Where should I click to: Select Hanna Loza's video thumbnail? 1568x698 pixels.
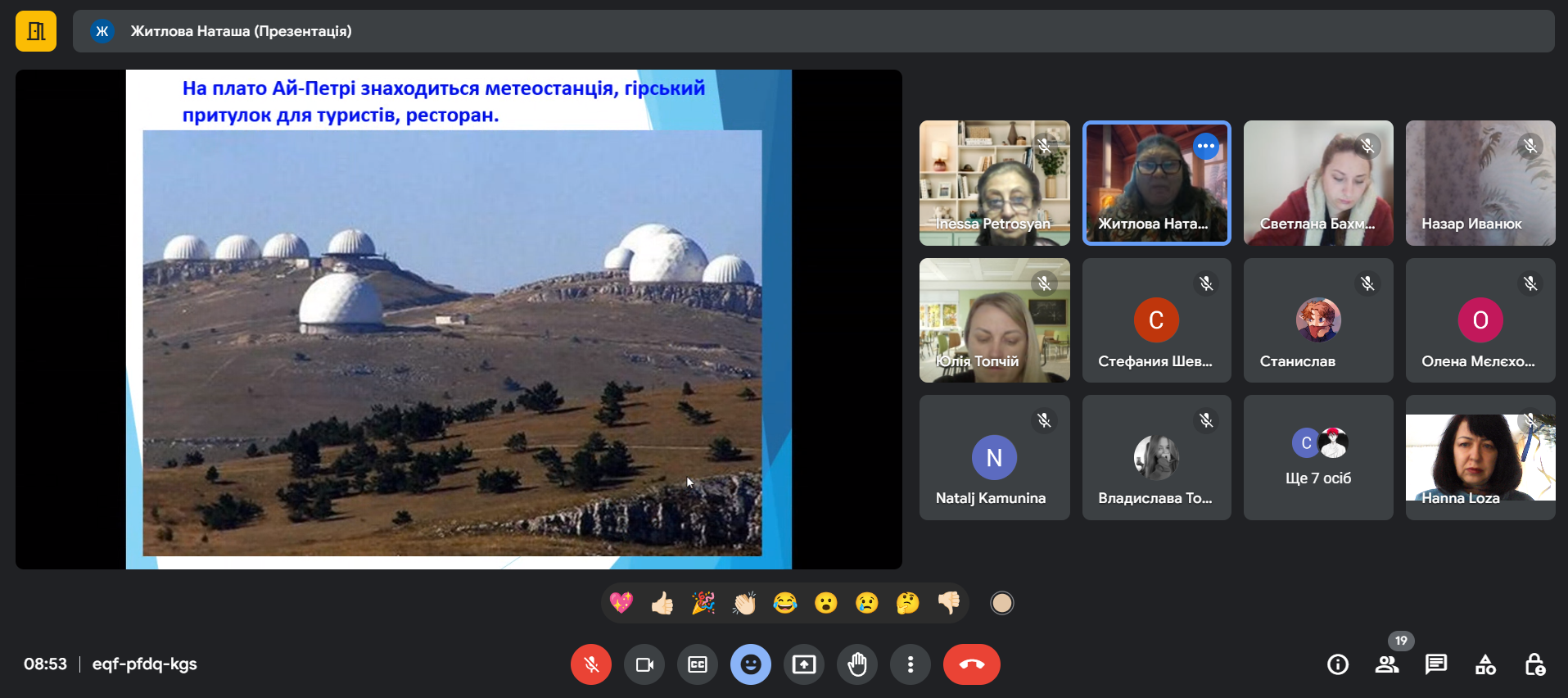(x=1480, y=457)
